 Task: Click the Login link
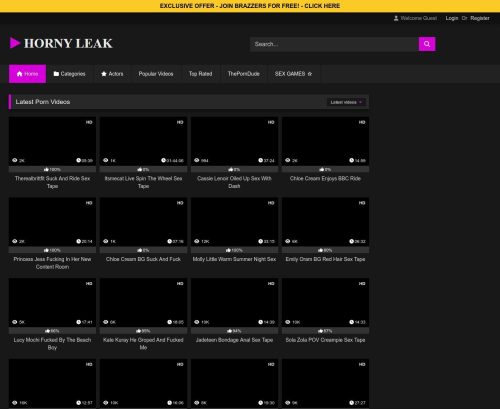click(452, 18)
